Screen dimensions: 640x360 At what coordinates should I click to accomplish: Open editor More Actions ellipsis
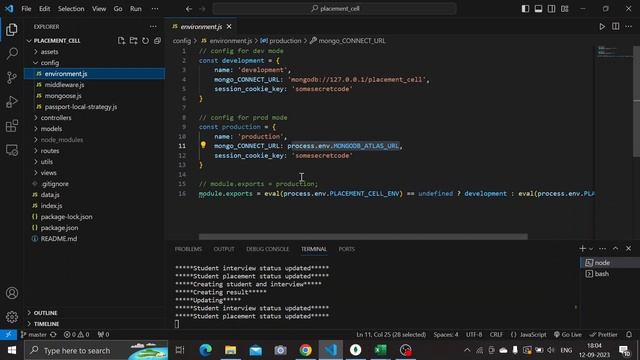(629, 27)
